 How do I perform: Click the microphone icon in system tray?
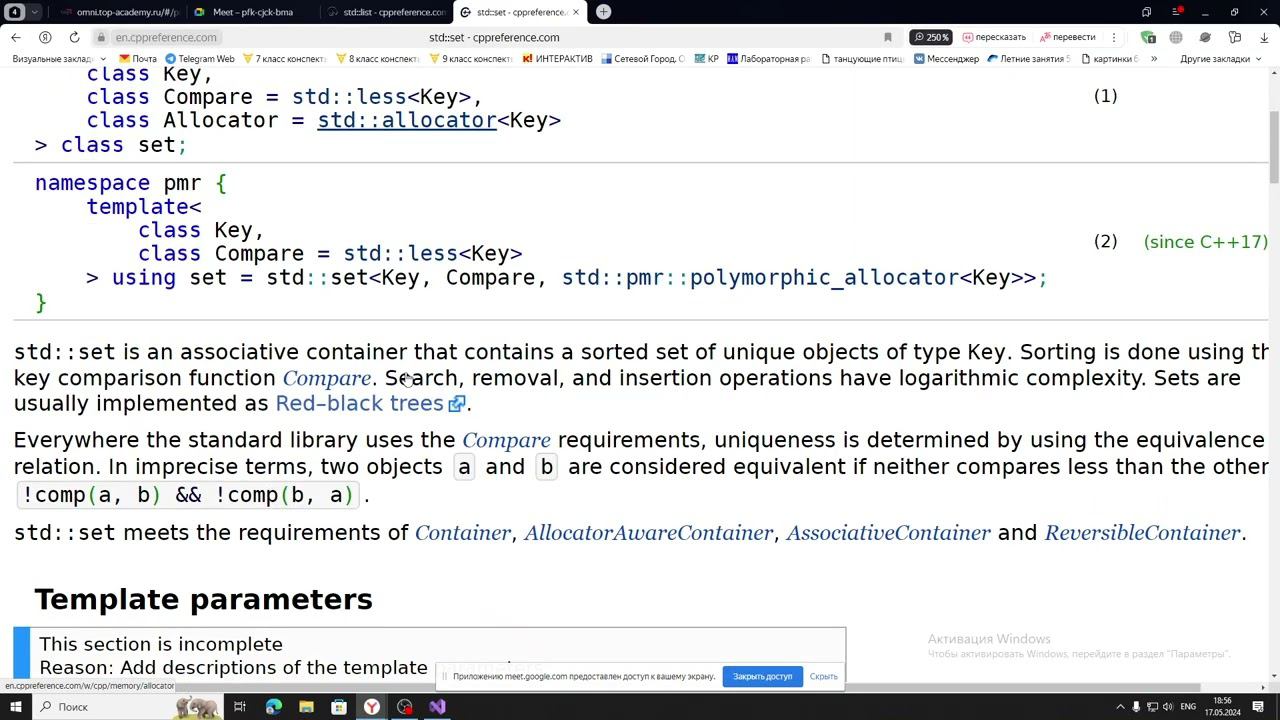coord(1136,707)
